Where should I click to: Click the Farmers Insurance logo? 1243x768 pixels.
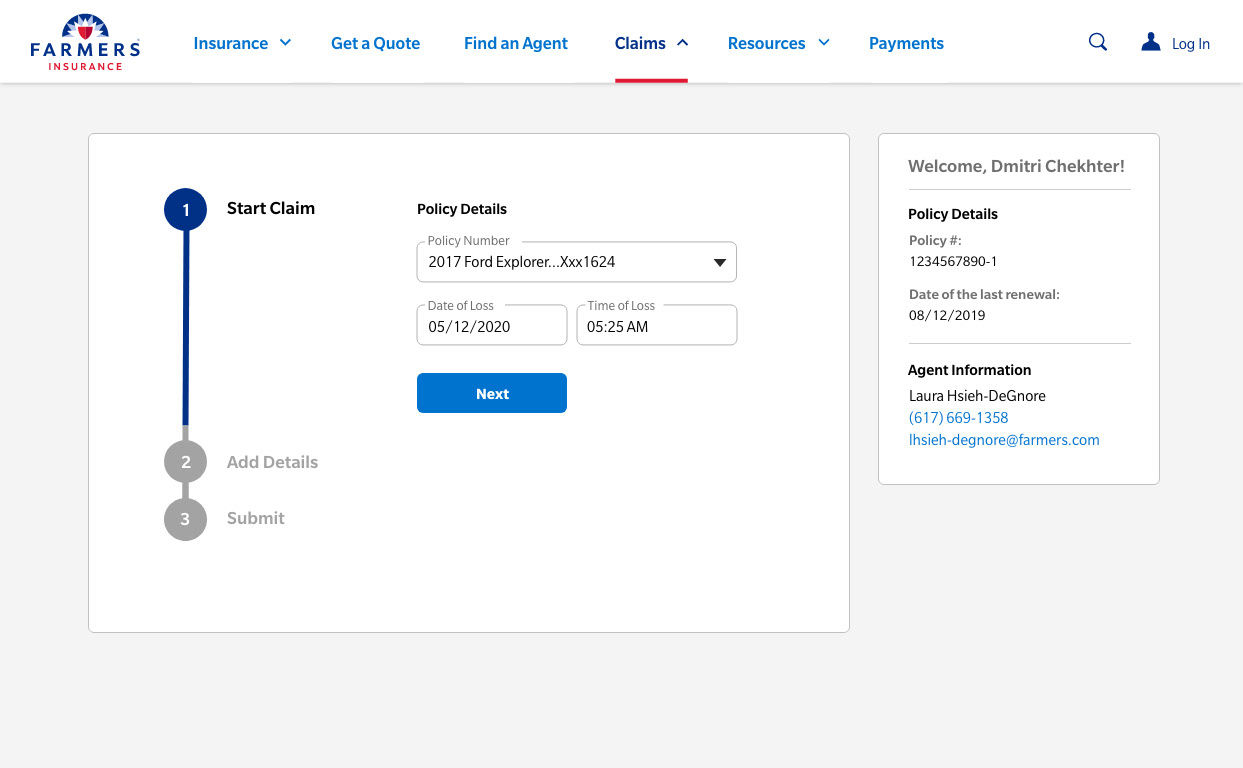[x=85, y=42]
